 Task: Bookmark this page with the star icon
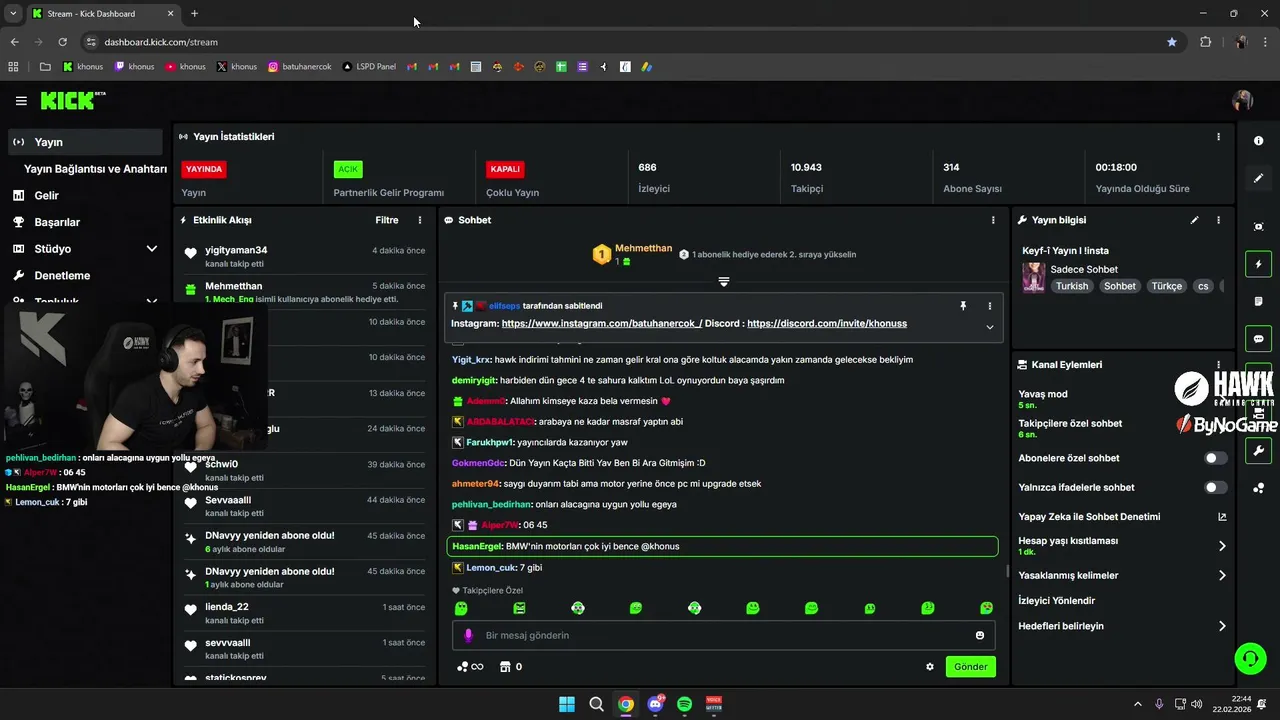1172,42
